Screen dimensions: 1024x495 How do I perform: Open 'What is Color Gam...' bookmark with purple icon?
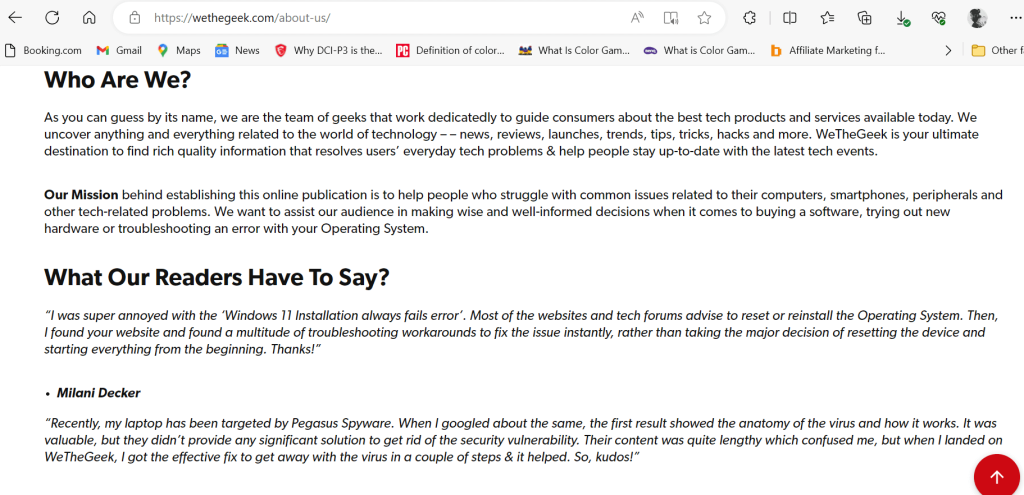(699, 50)
